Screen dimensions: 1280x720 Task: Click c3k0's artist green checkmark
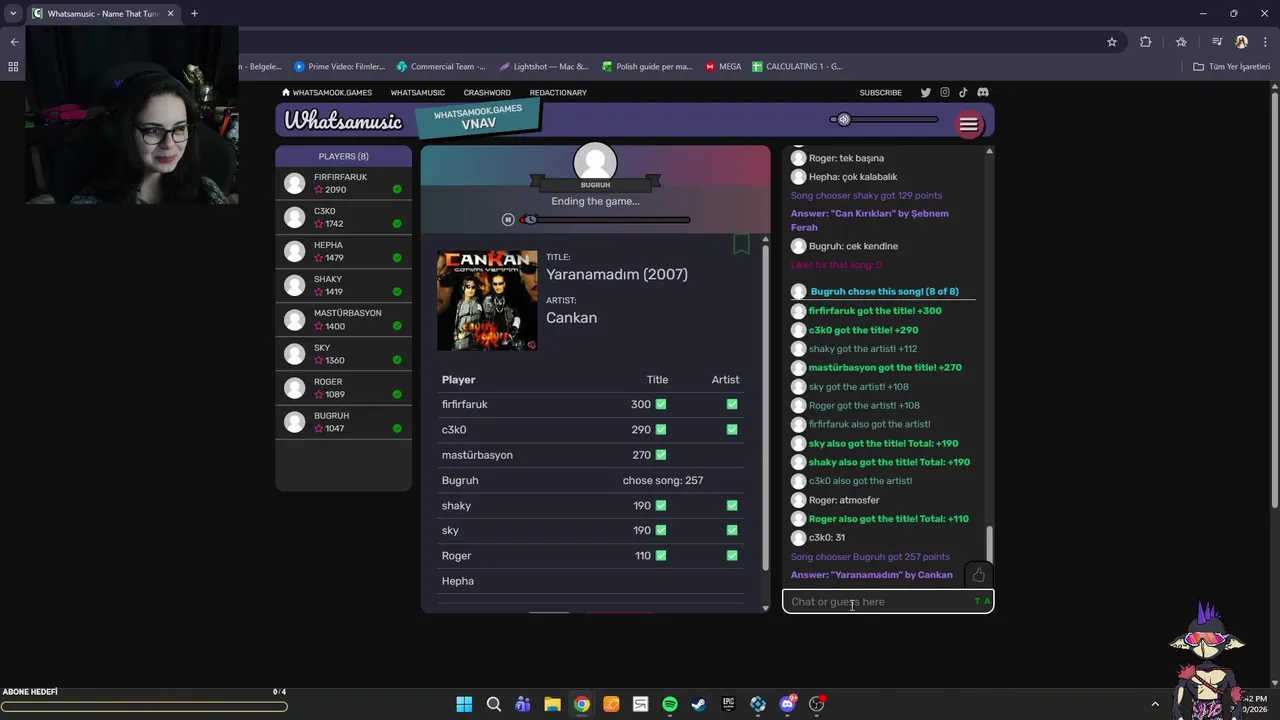click(732, 429)
